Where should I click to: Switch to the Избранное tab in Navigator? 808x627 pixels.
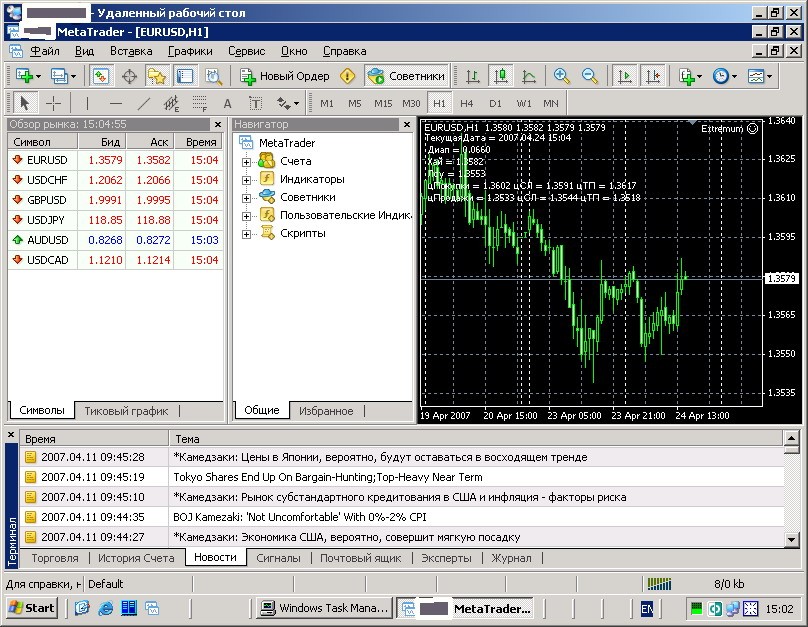coord(326,411)
